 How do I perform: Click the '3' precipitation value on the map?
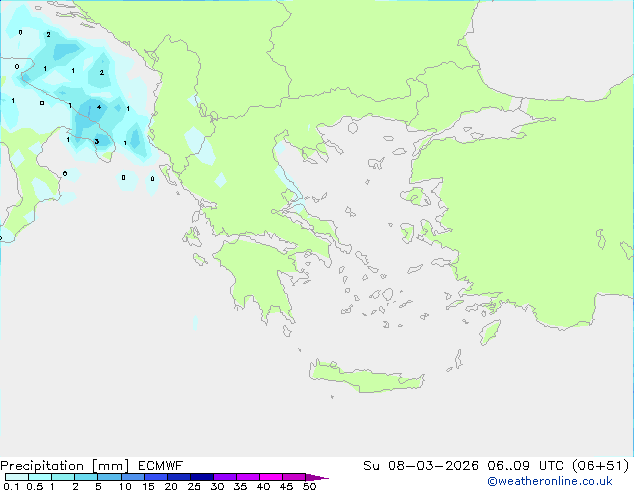click(x=97, y=142)
